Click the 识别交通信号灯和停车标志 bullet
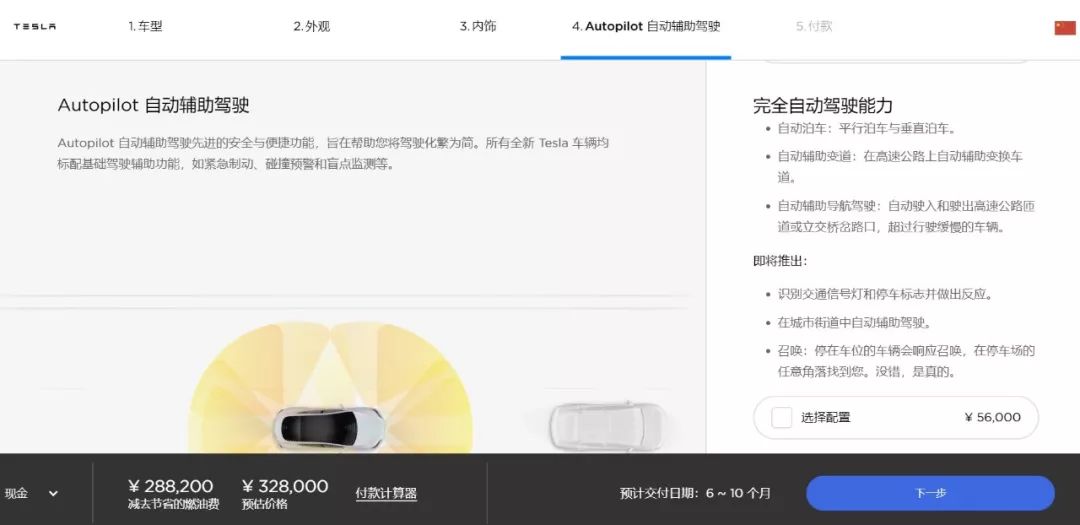Image resolution: width=1080 pixels, height=525 pixels. pyautogui.click(x=886, y=294)
